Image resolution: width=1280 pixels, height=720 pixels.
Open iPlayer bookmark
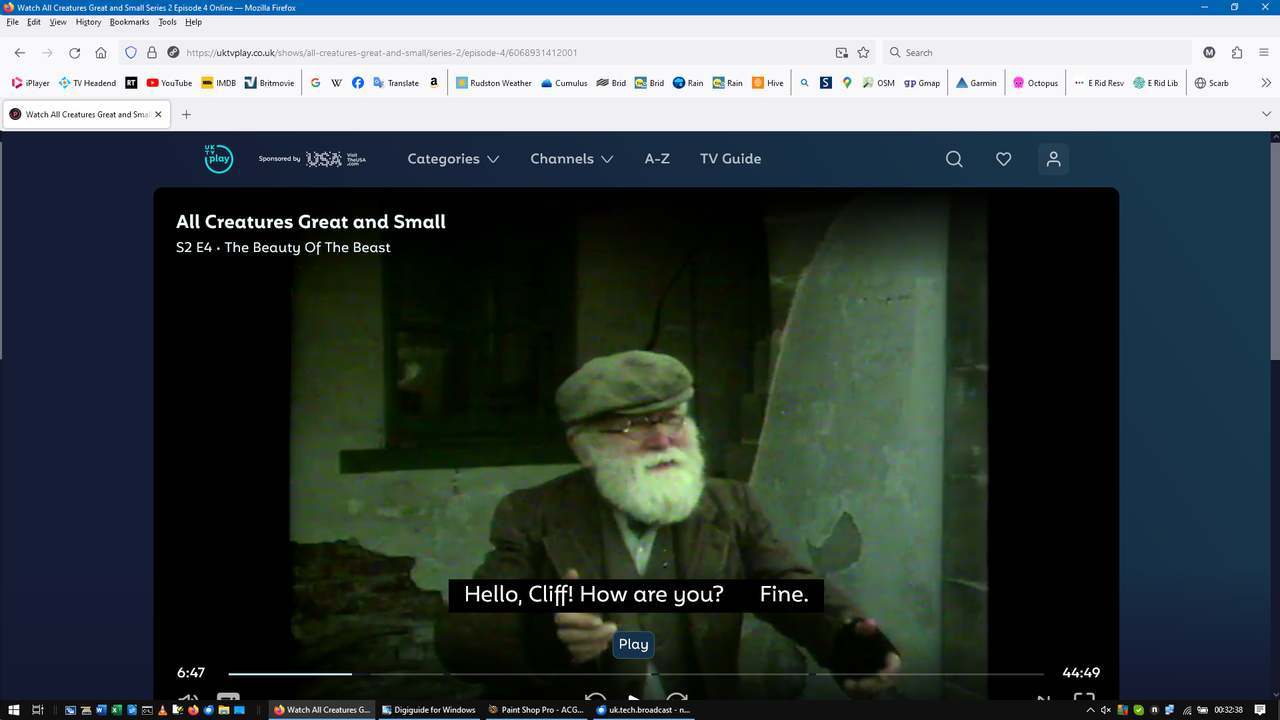[31, 83]
